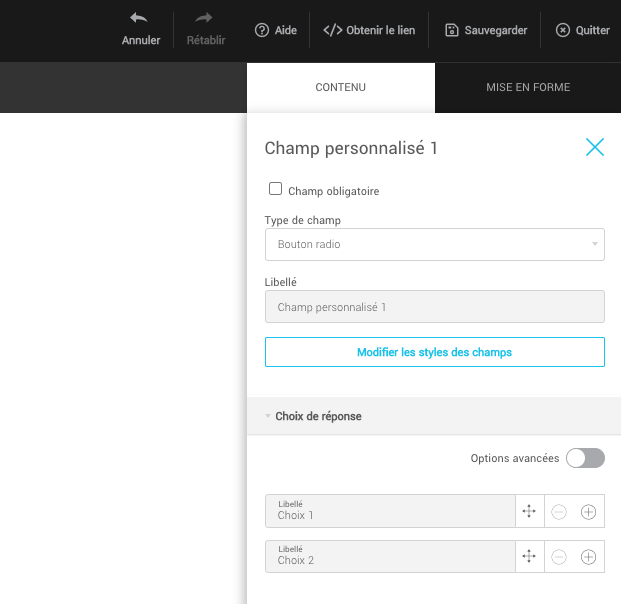
Task: Remove Choix 1 with minus icon
Action: (559, 511)
